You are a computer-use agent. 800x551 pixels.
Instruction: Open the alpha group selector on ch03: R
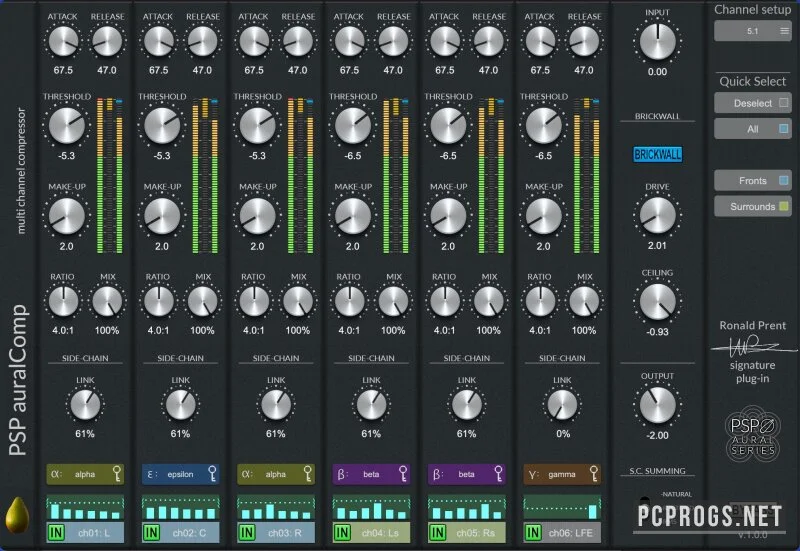pos(276,474)
